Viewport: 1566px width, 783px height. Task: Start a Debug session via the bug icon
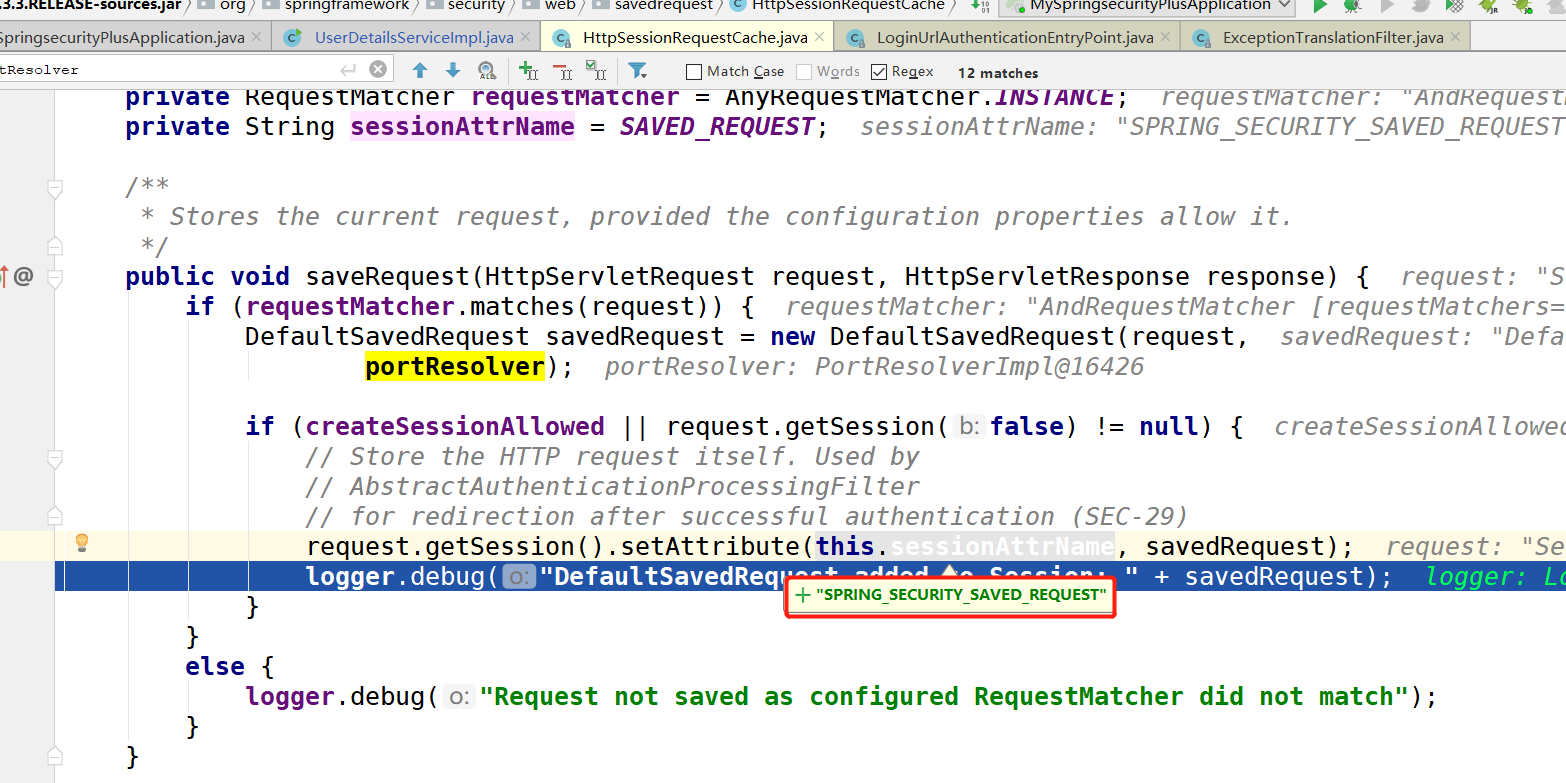[1351, 8]
